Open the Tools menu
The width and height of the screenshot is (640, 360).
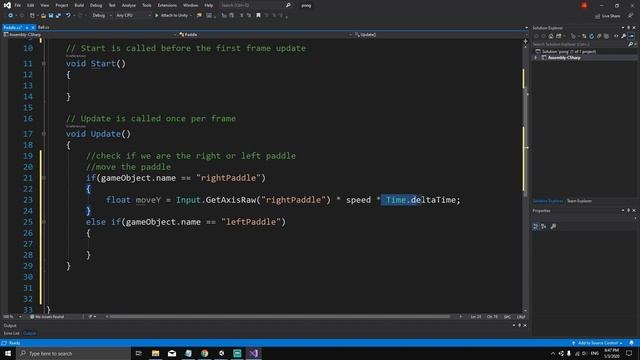[x=147, y=5]
